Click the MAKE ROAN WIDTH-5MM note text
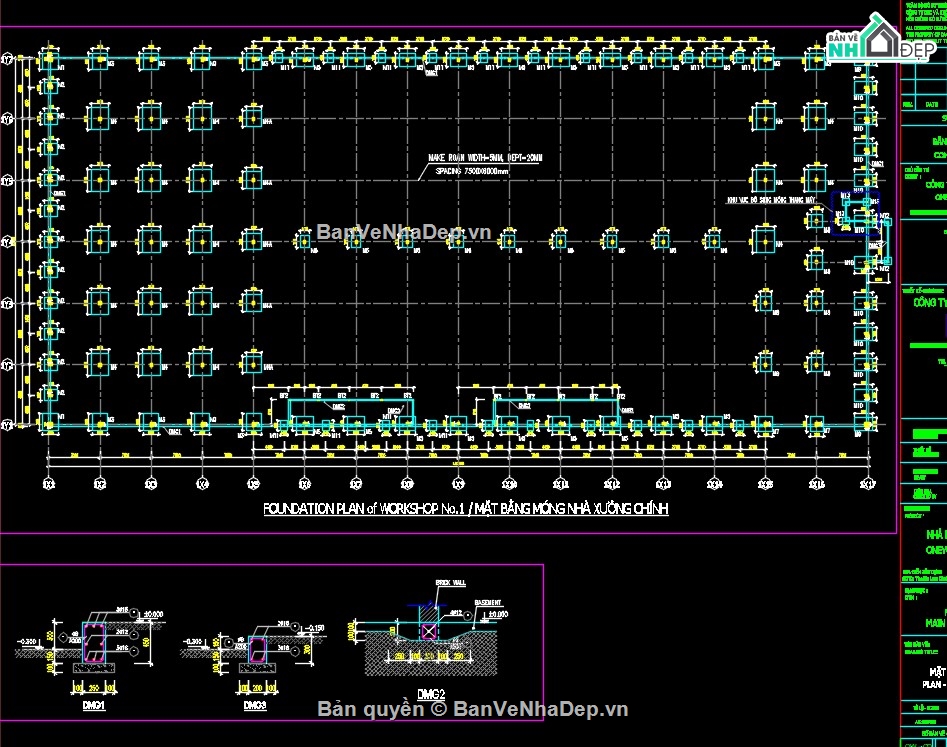The image size is (947, 747). coord(485,158)
